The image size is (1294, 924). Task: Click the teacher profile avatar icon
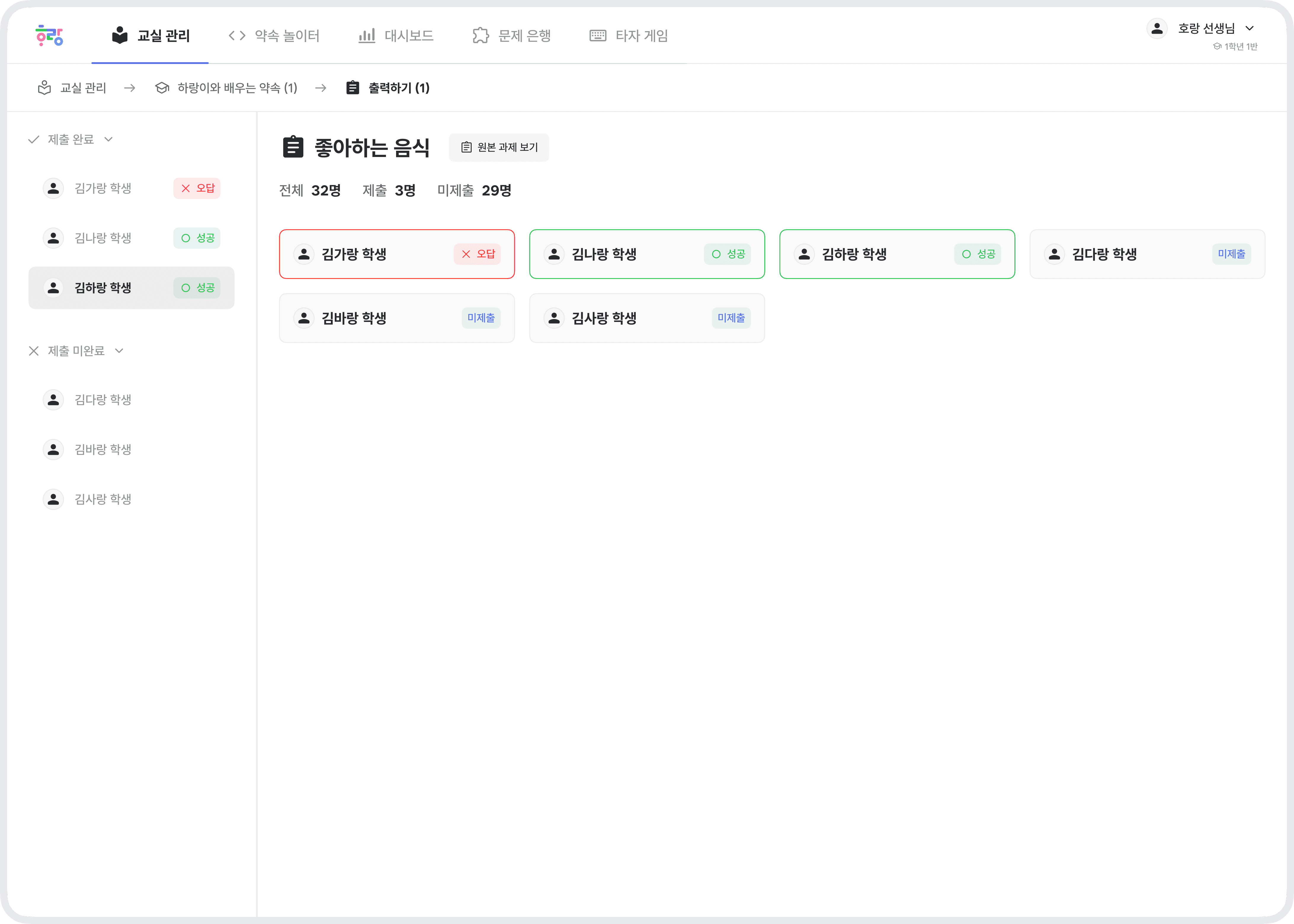(x=1157, y=28)
